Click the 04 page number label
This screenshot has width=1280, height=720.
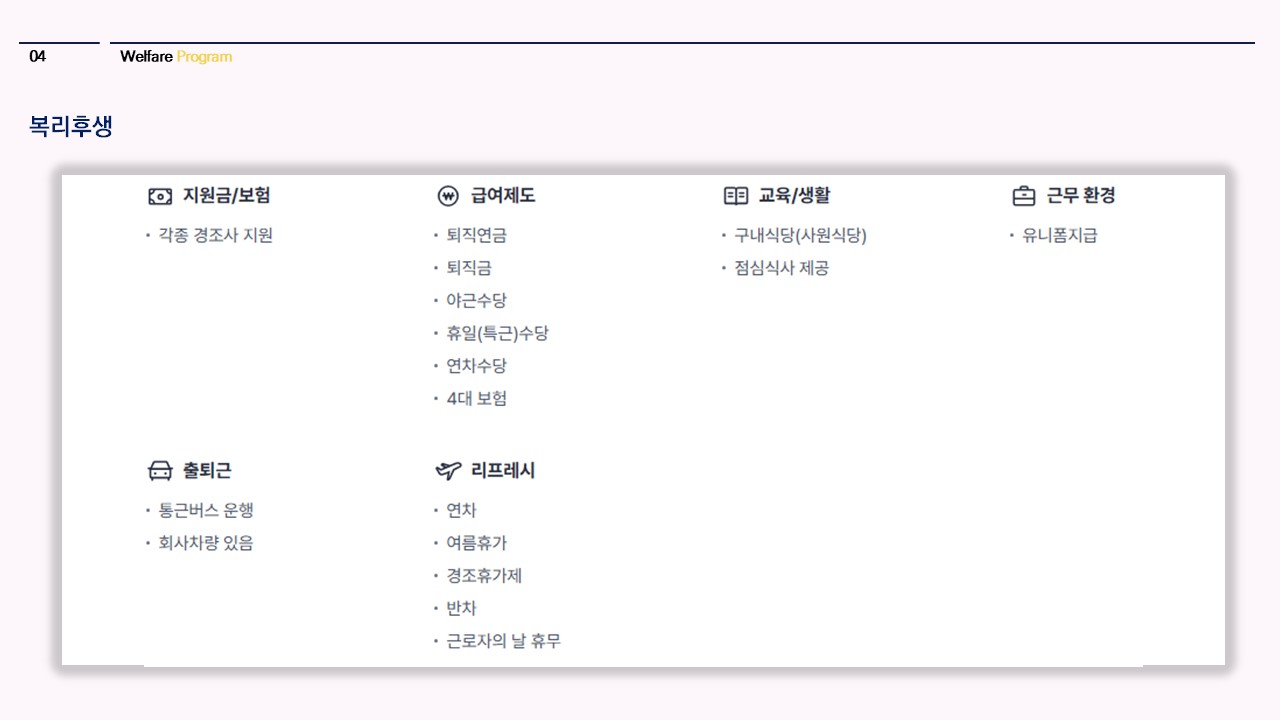tap(38, 57)
